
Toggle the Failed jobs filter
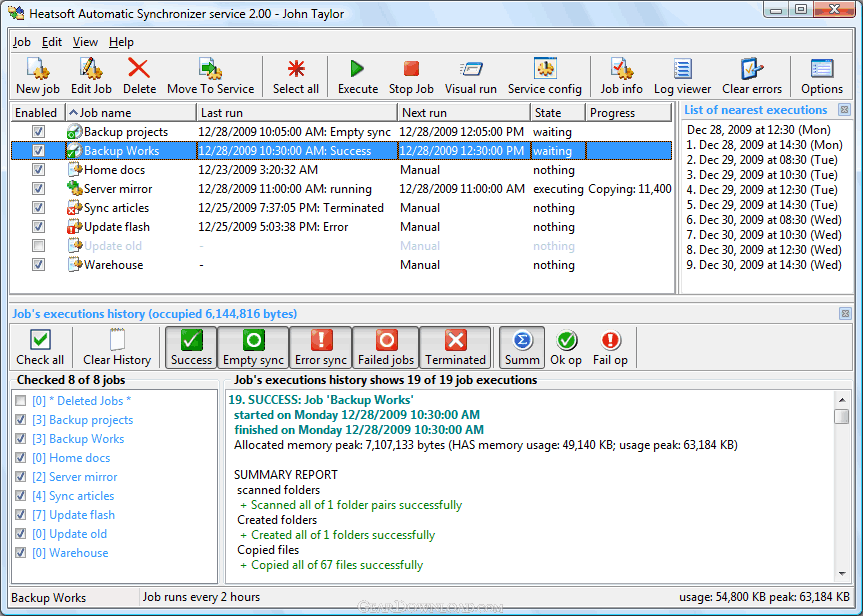386,347
